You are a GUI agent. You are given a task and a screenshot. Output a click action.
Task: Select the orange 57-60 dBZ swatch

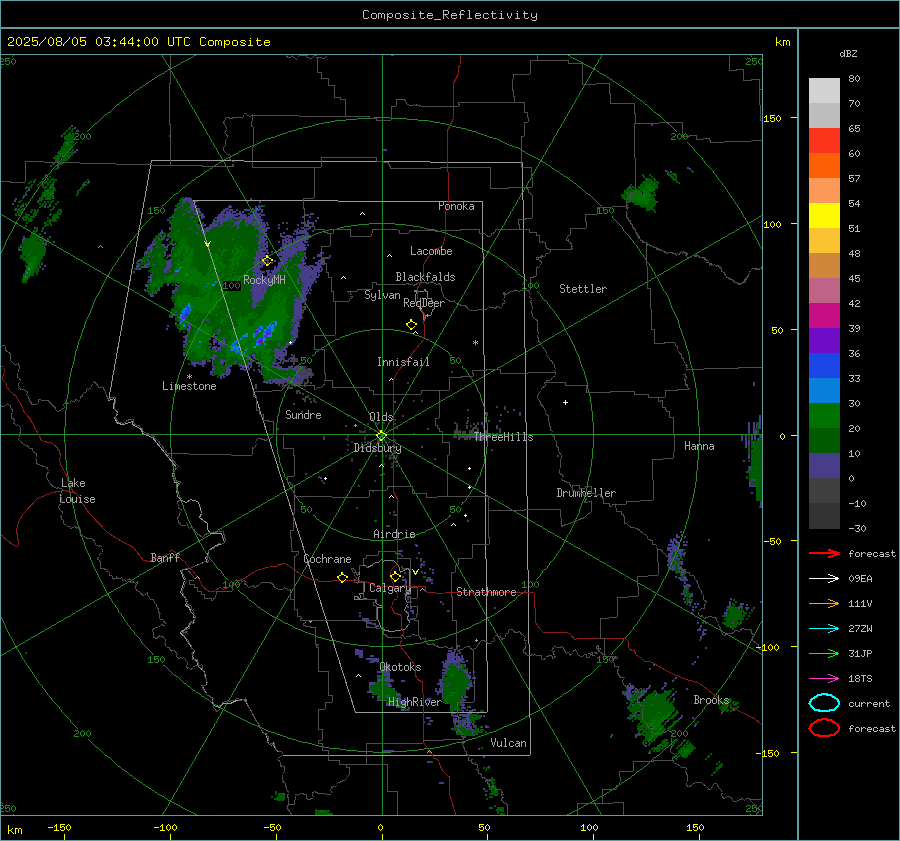click(824, 166)
